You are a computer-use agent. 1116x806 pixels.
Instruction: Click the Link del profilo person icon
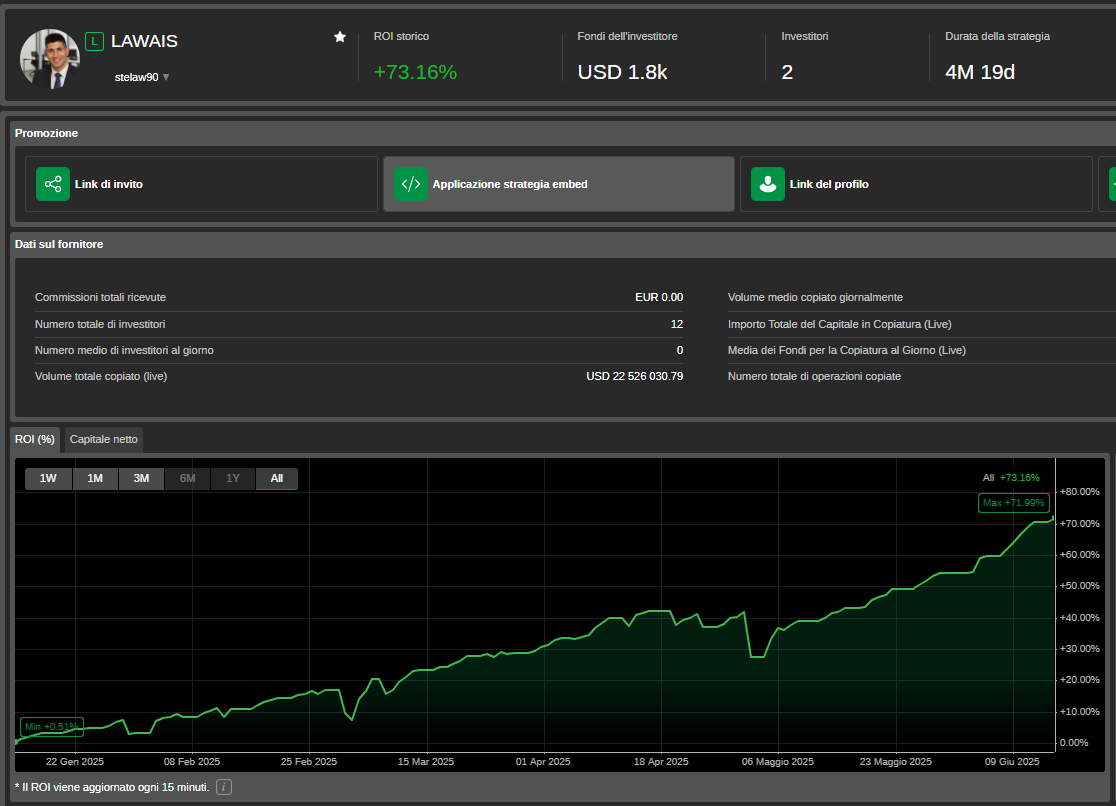pyautogui.click(x=768, y=184)
